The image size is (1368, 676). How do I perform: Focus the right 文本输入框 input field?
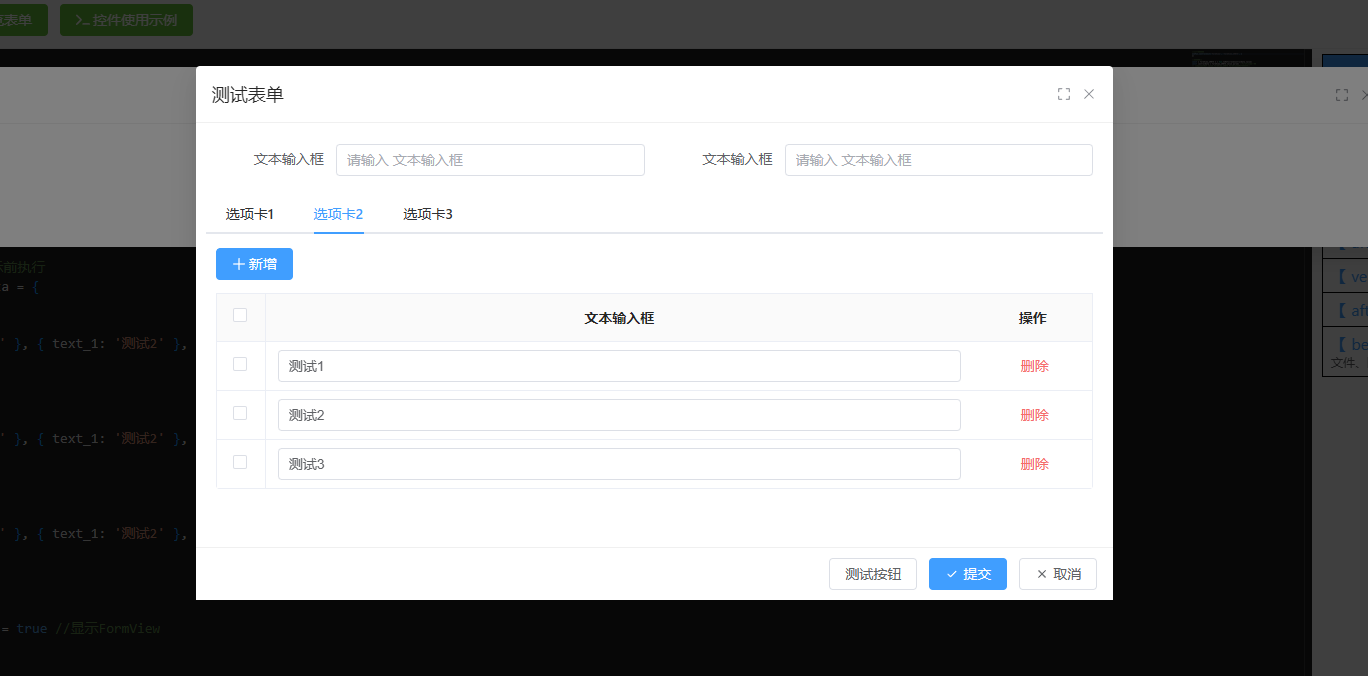(938, 160)
